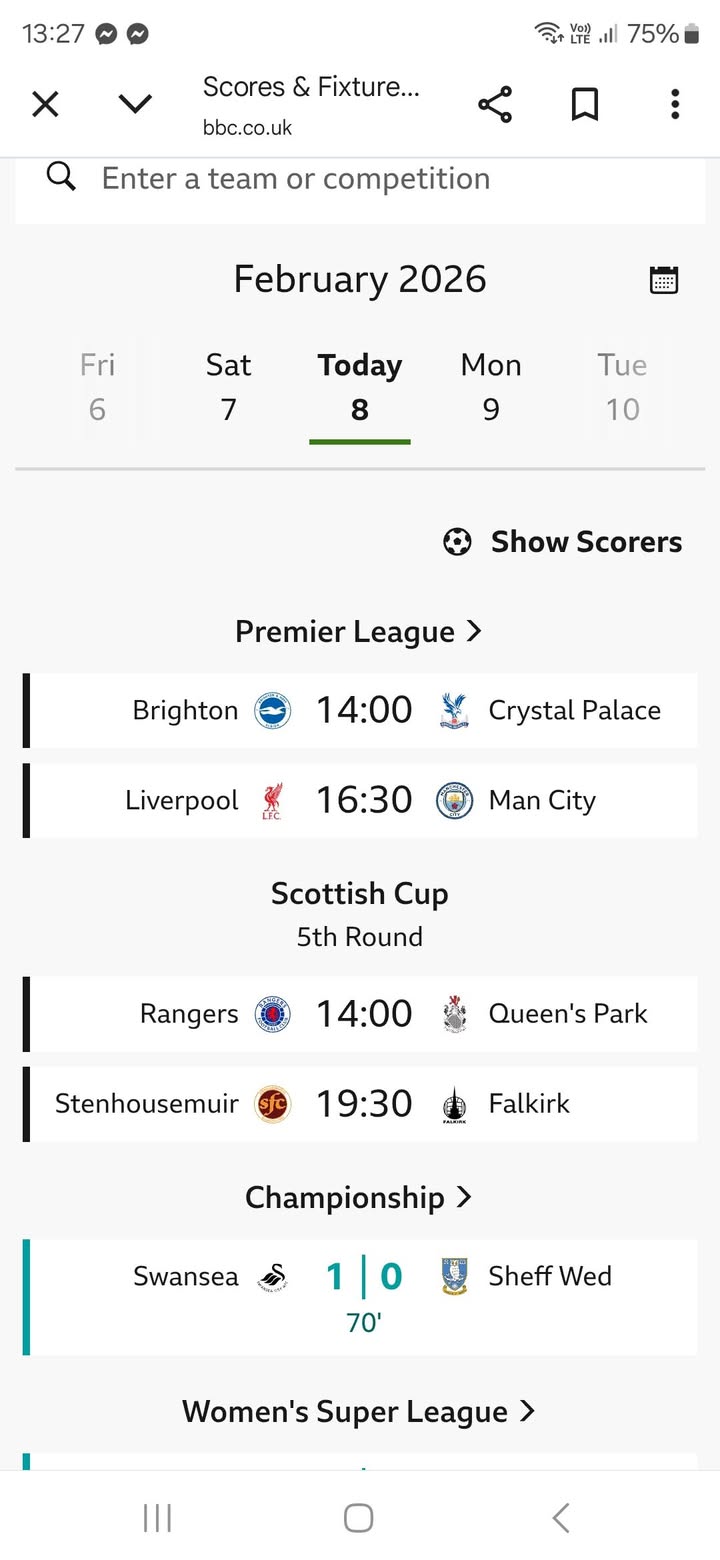
Task: Switch to the Mon 9 date tab
Action: [491, 387]
